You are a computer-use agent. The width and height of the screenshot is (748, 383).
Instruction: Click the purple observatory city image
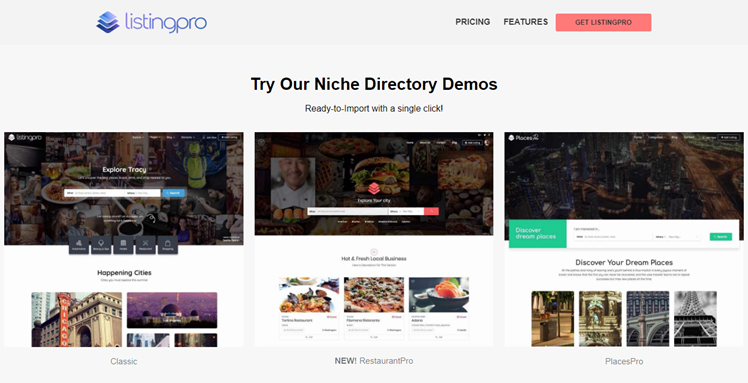click(172, 310)
